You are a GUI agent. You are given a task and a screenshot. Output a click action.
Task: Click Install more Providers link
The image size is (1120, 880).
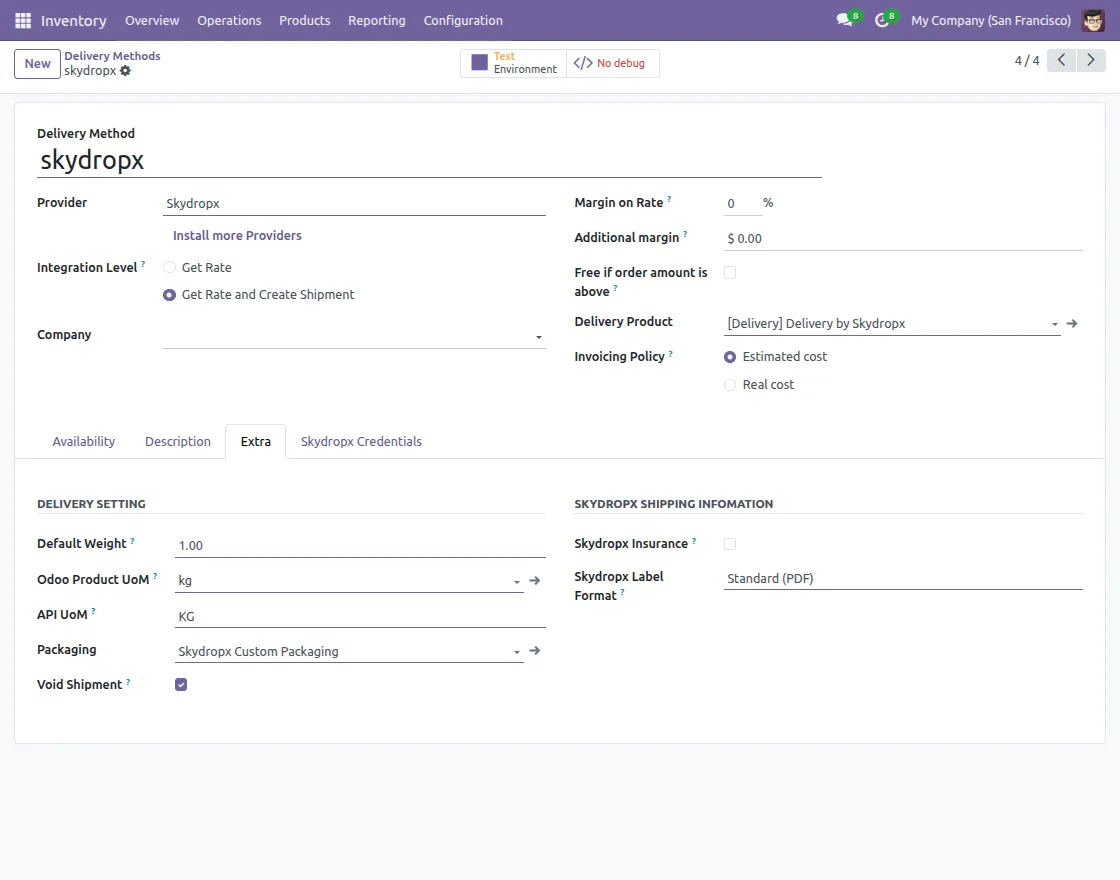tap(237, 236)
